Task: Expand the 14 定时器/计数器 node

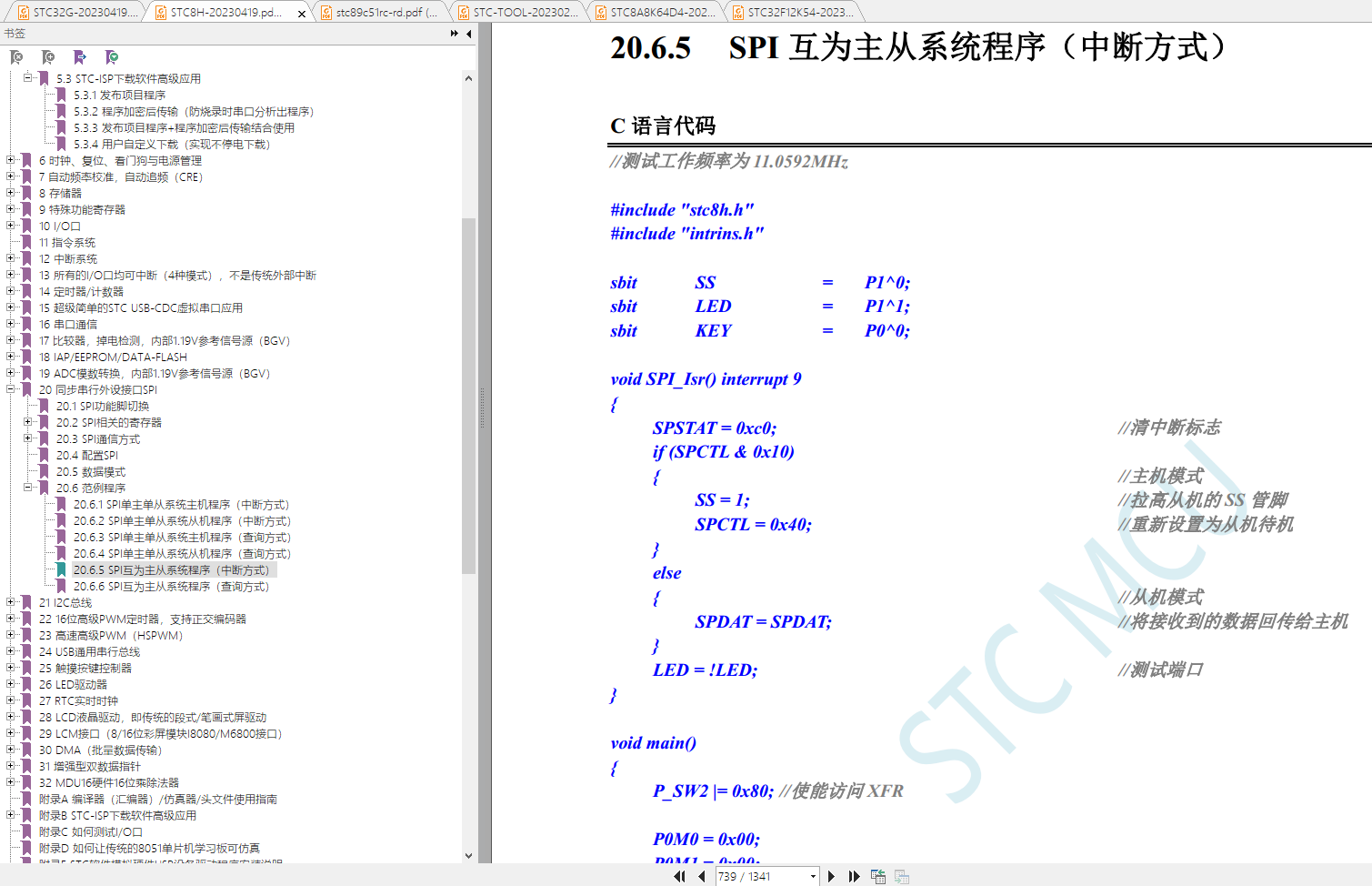Action: tap(10, 291)
